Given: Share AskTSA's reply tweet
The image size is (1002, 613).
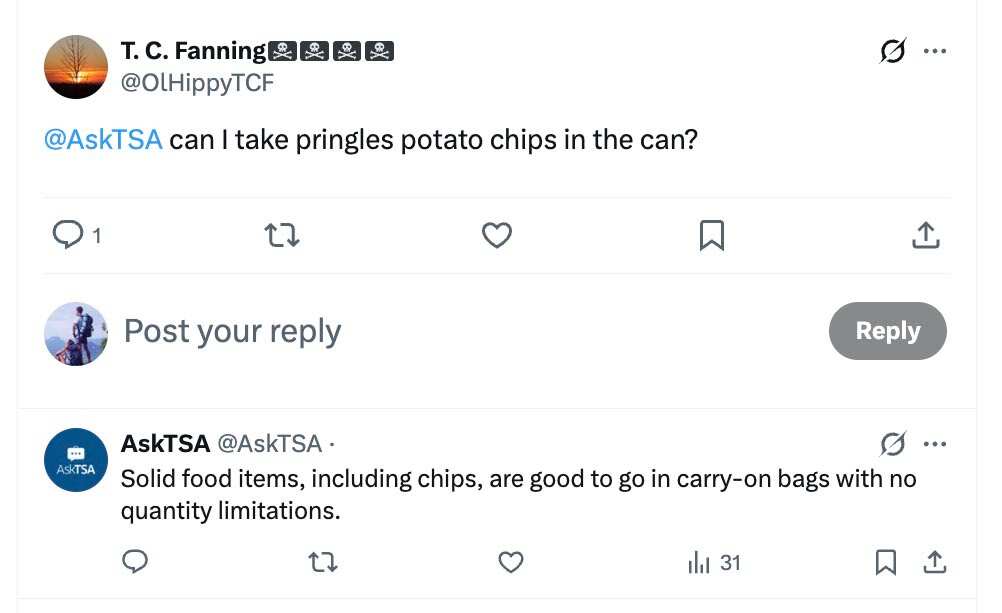Looking at the screenshot, I should point(935,562).
